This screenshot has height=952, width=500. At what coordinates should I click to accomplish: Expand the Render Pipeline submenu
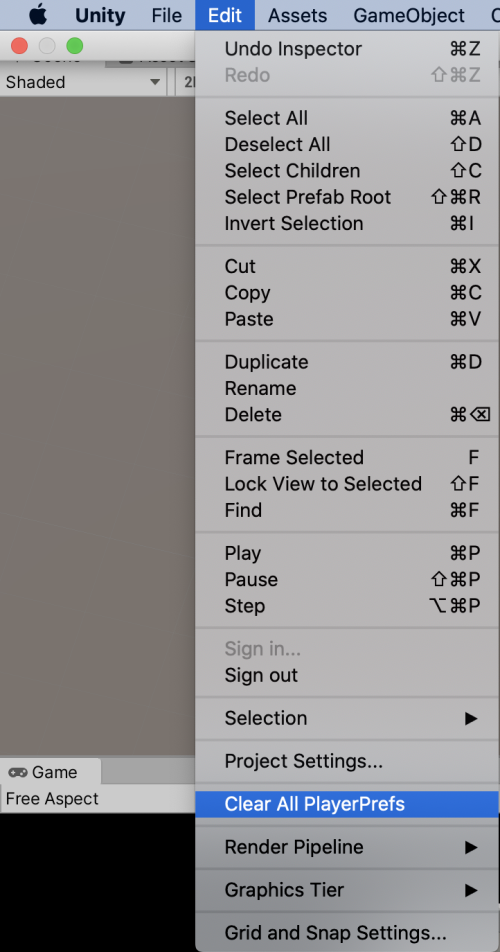pos(347,847)
